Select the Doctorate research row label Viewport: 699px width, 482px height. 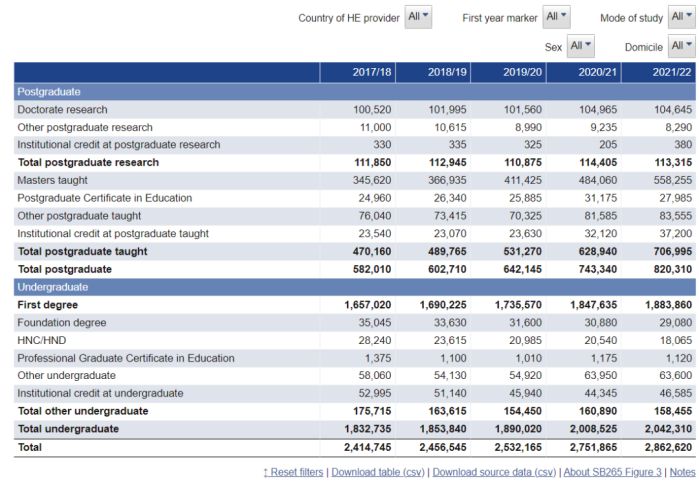click(x=62, y=110)
